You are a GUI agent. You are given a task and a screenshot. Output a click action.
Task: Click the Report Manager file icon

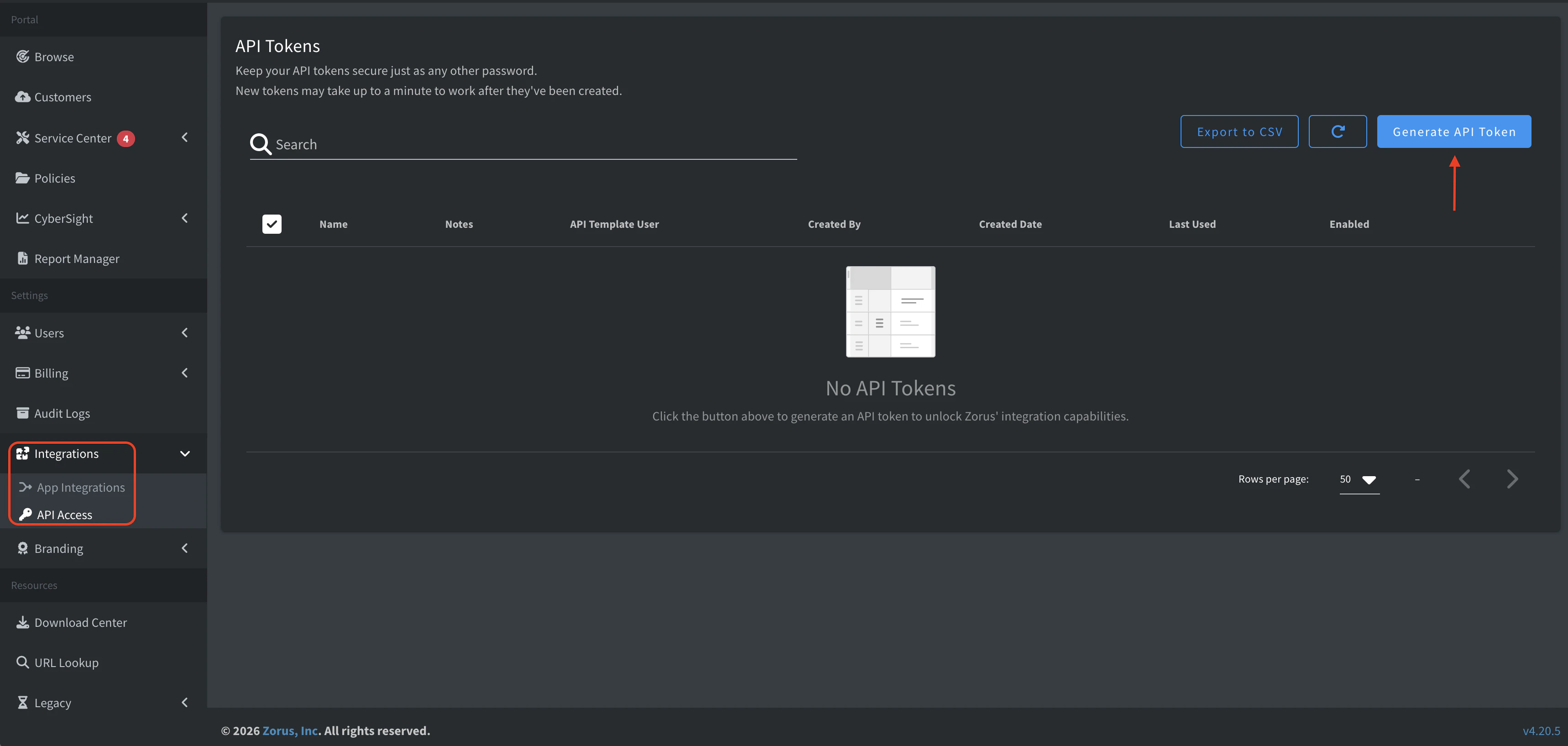tap(22, 258)
